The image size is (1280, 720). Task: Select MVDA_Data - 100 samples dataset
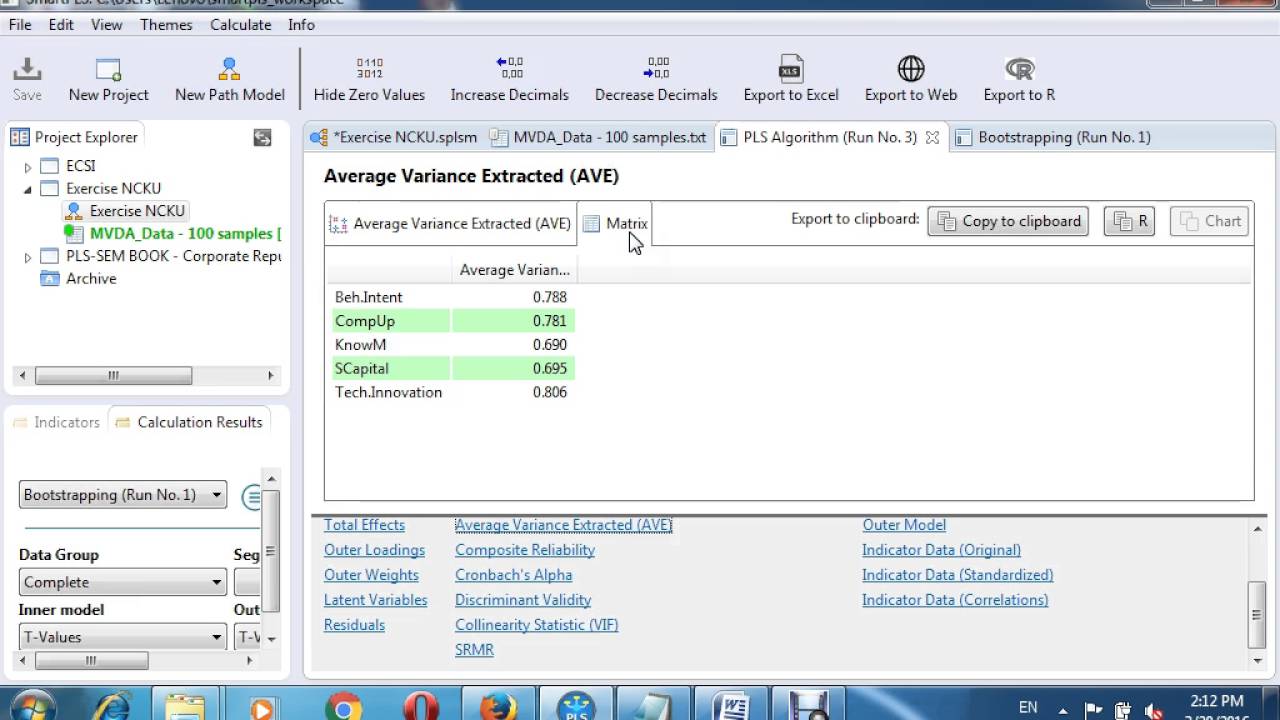pyautogui.click(x=172, y=234)
